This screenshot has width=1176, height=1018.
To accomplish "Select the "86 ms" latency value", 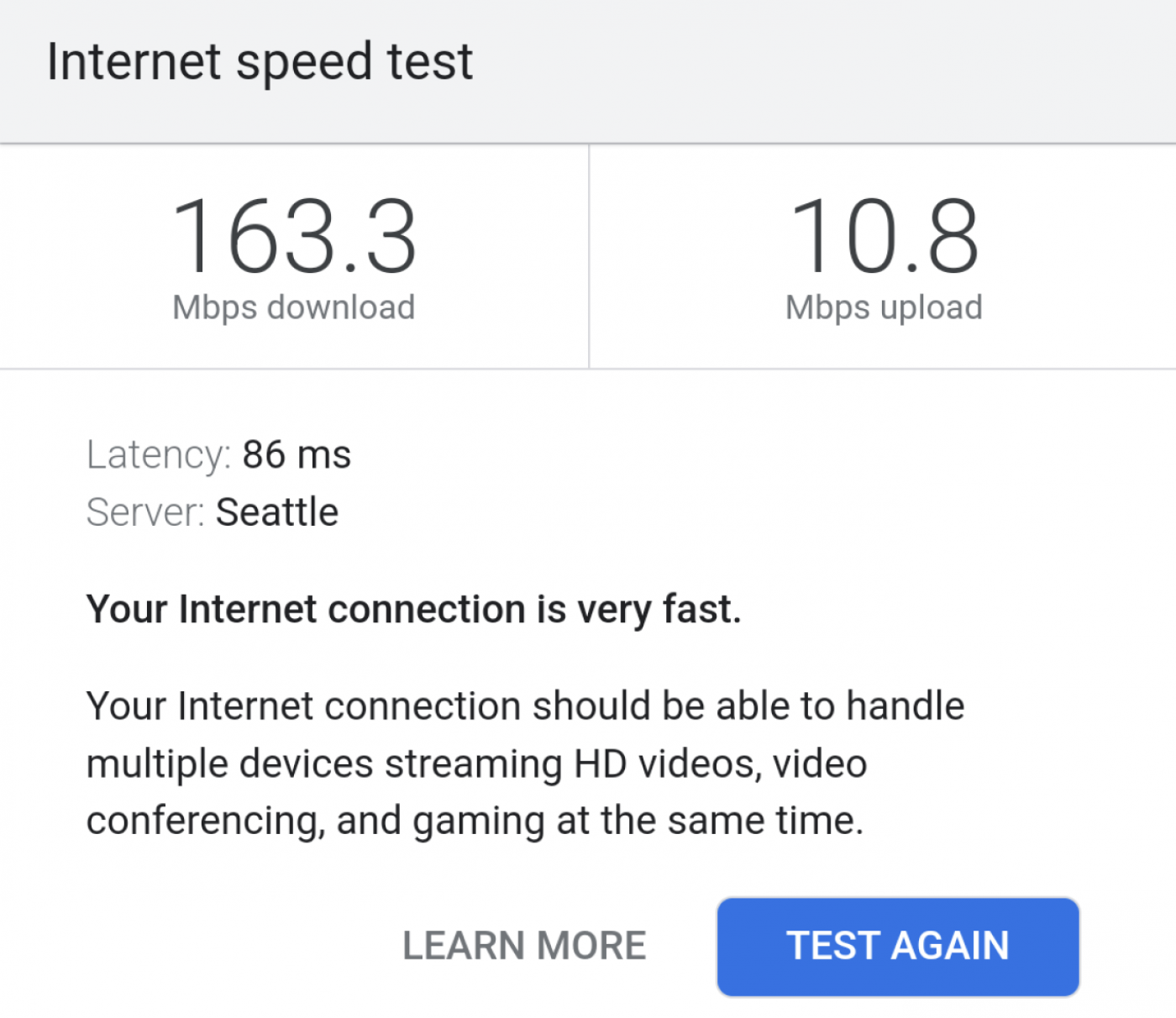I will (297, 455).
